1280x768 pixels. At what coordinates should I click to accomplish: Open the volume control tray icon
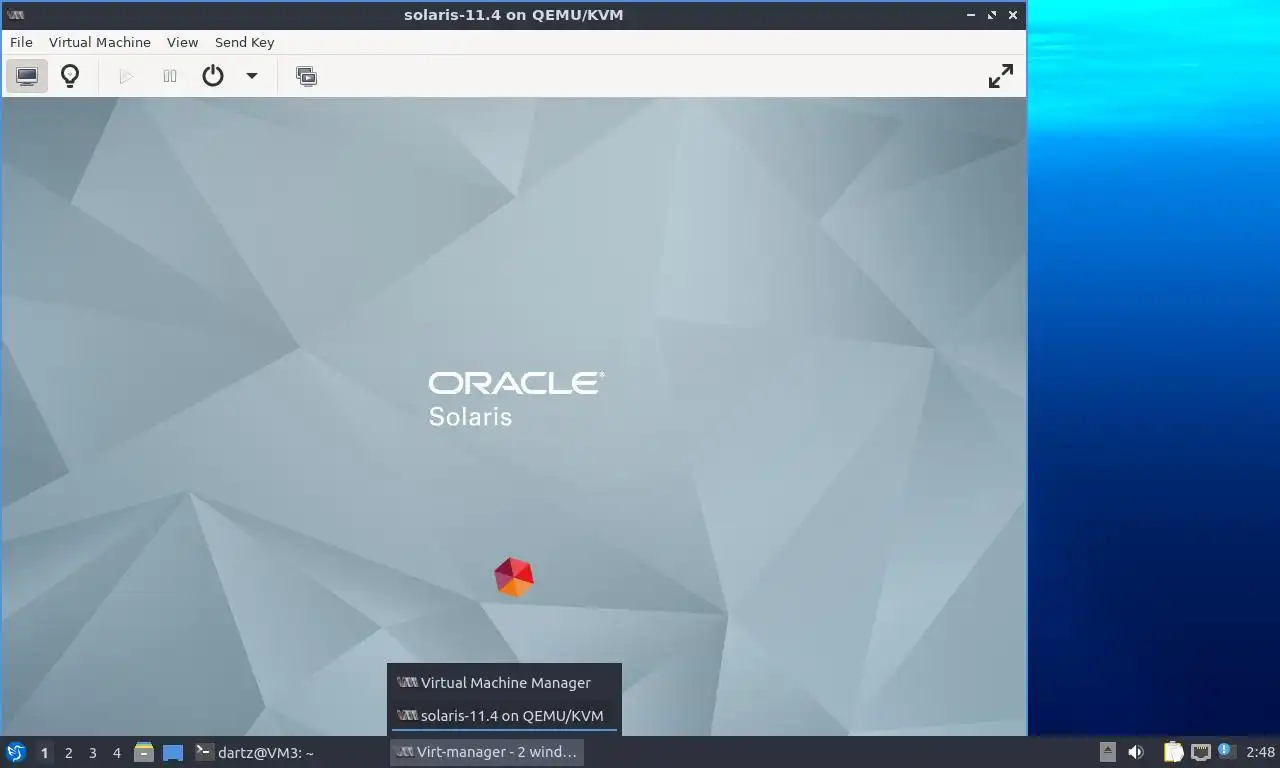pyautogui.click(x=1136, y=752)
